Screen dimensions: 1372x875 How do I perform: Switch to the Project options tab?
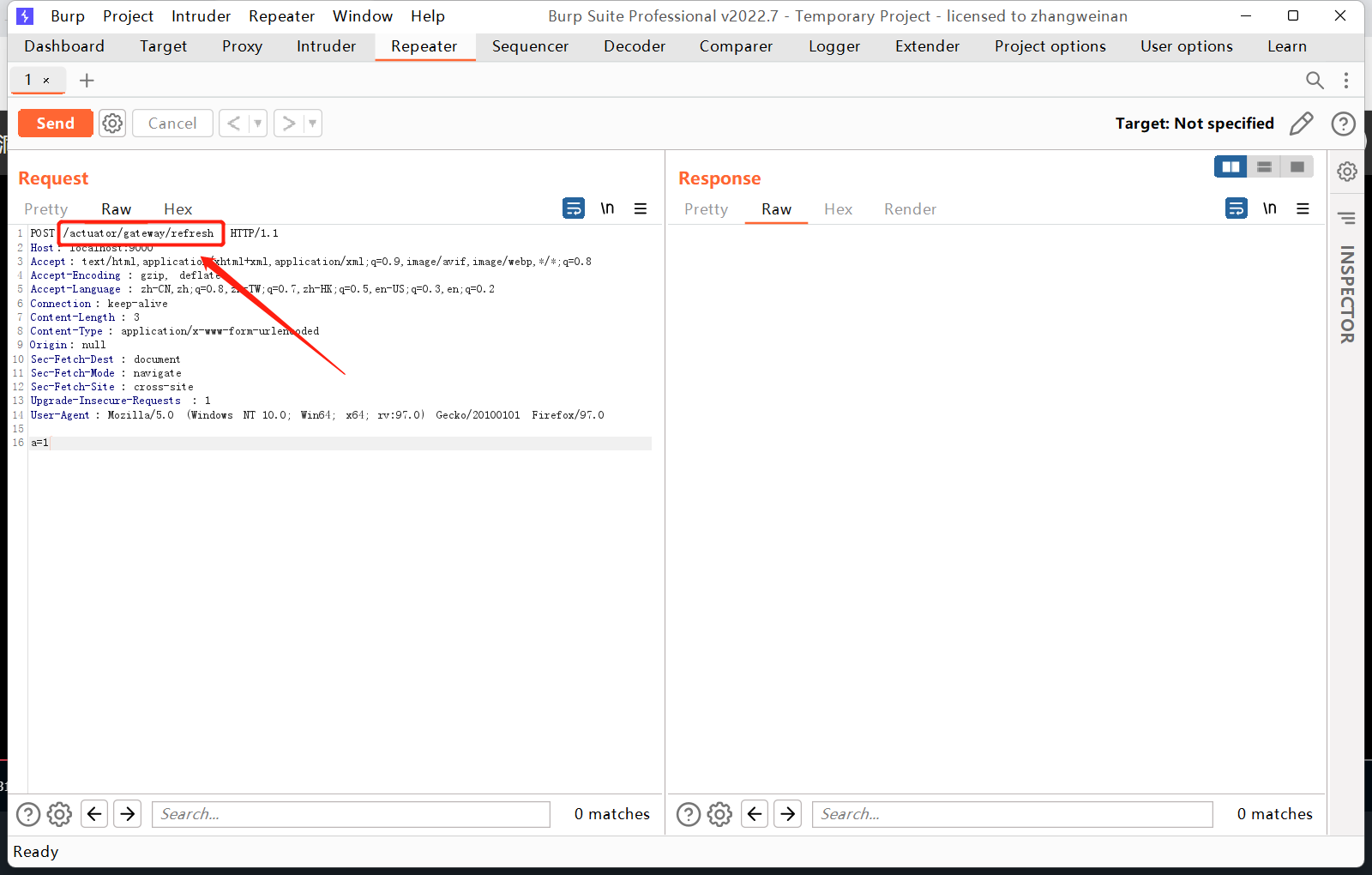pyautogui.click(x=1050, y=46)
